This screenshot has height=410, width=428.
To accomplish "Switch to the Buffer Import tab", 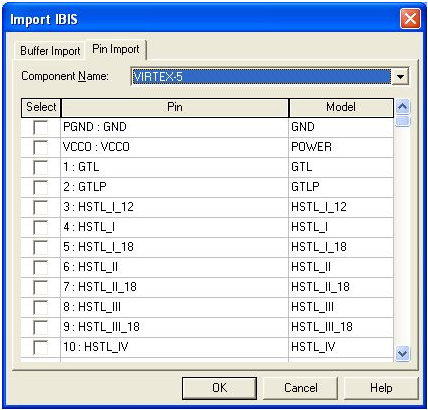I will pos(50,51).
